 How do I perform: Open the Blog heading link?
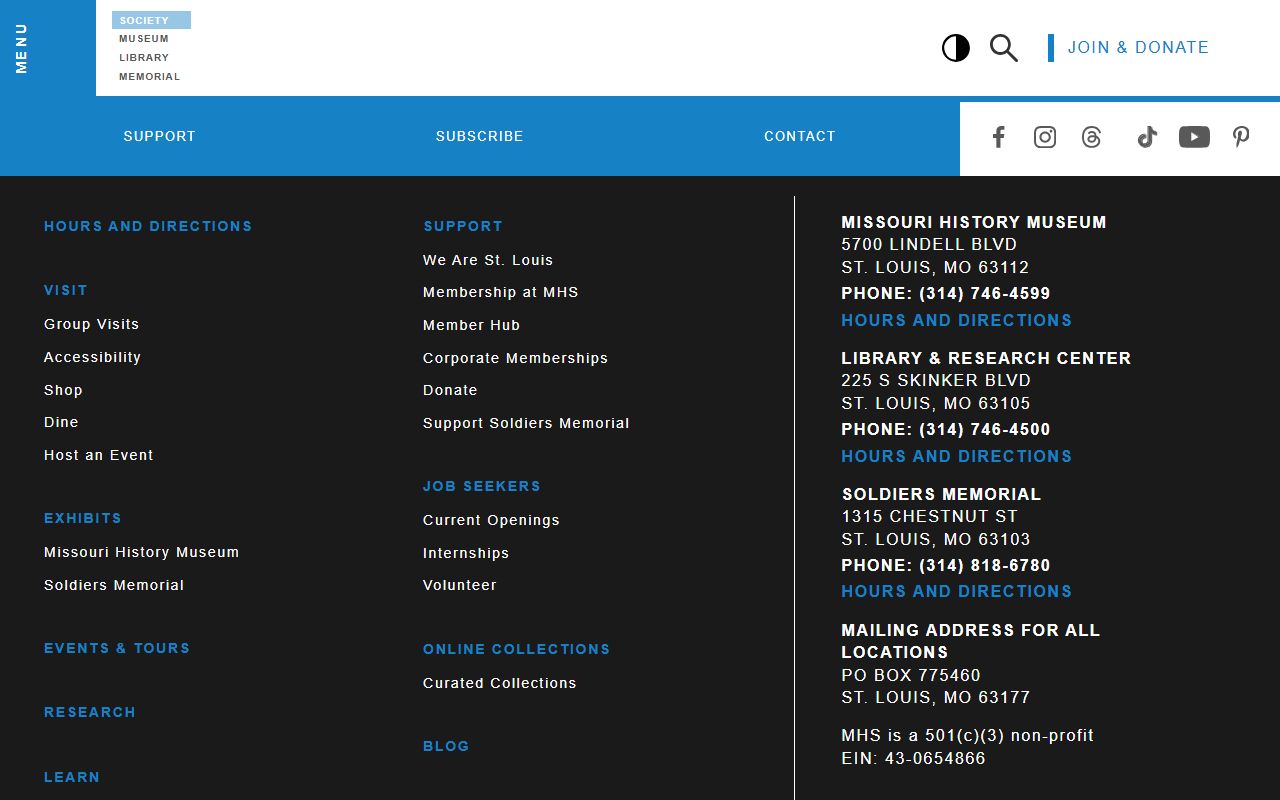[446, 746]
